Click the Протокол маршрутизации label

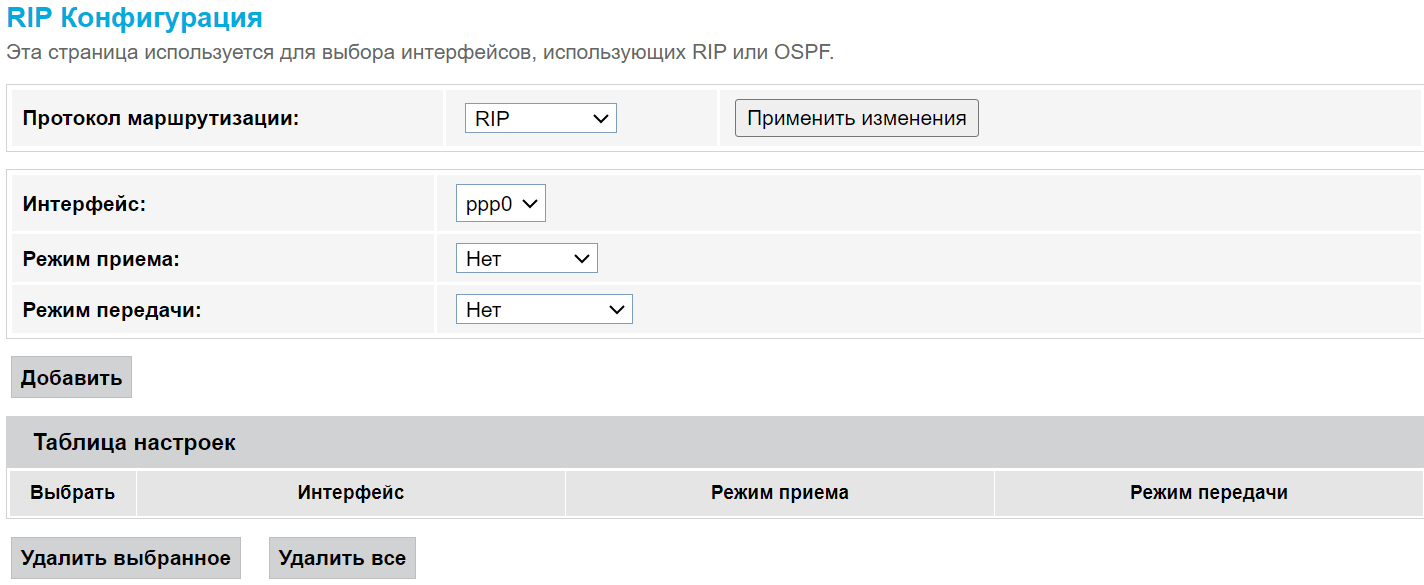click(x=161, y=119)
